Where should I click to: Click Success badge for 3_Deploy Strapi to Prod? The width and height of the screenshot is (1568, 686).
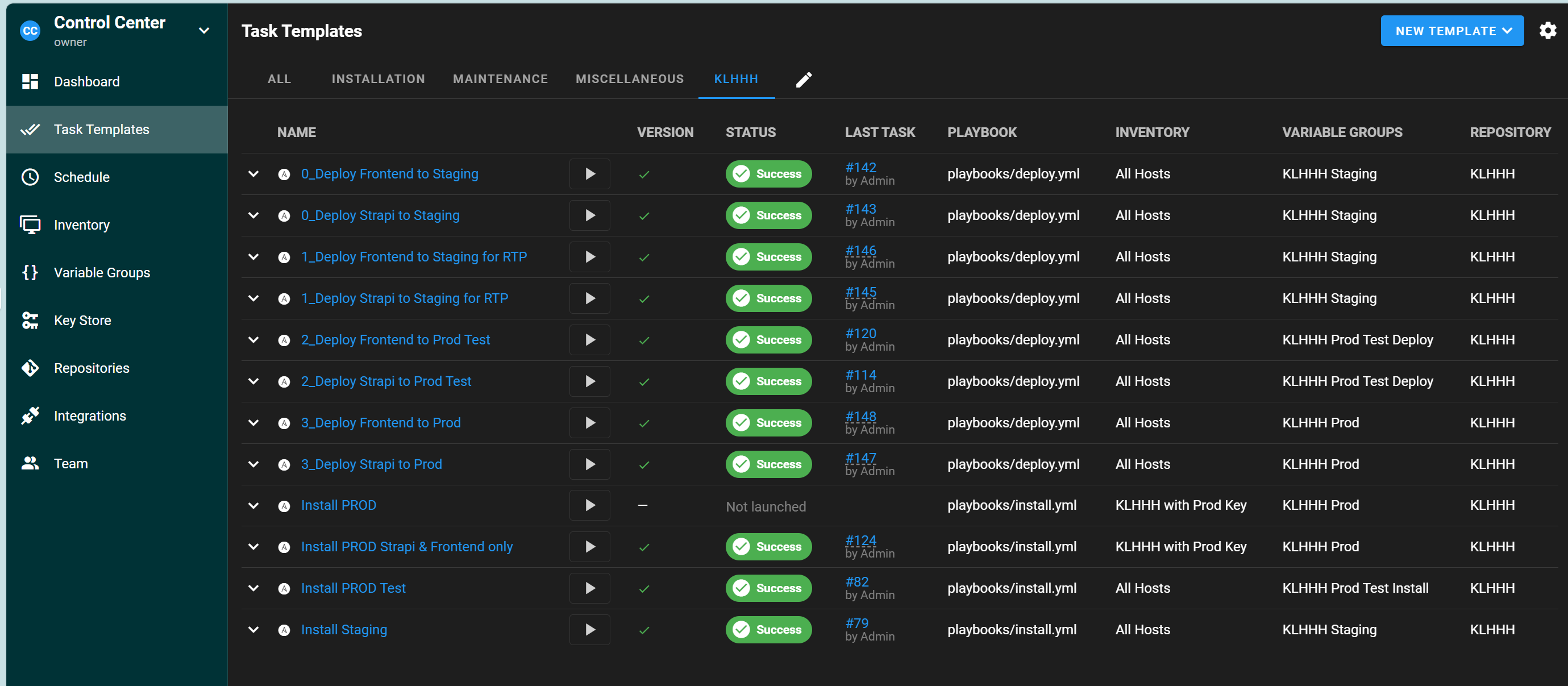(x=768, y=464)
